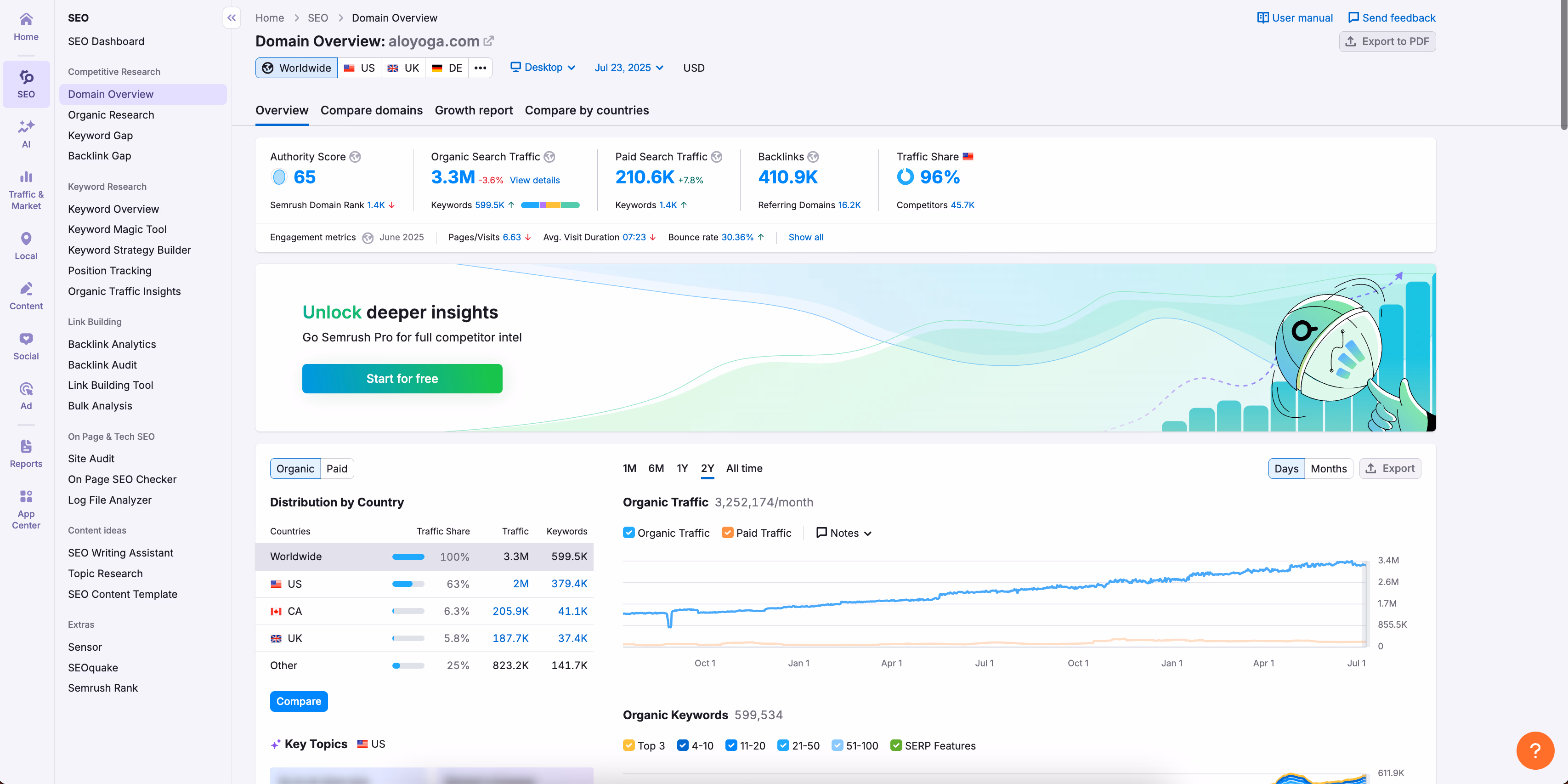Toggle the 21-50 keywords checkbox
The height and width of the screenshot is (784, 1568).
click(783, 746)
